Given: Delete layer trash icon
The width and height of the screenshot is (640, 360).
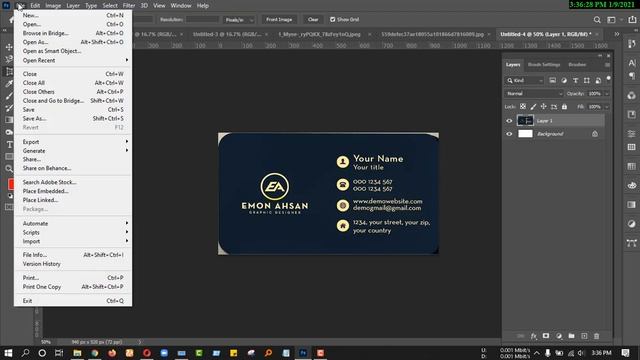Looking at the screenshot, I should click(x=596, y=336).
